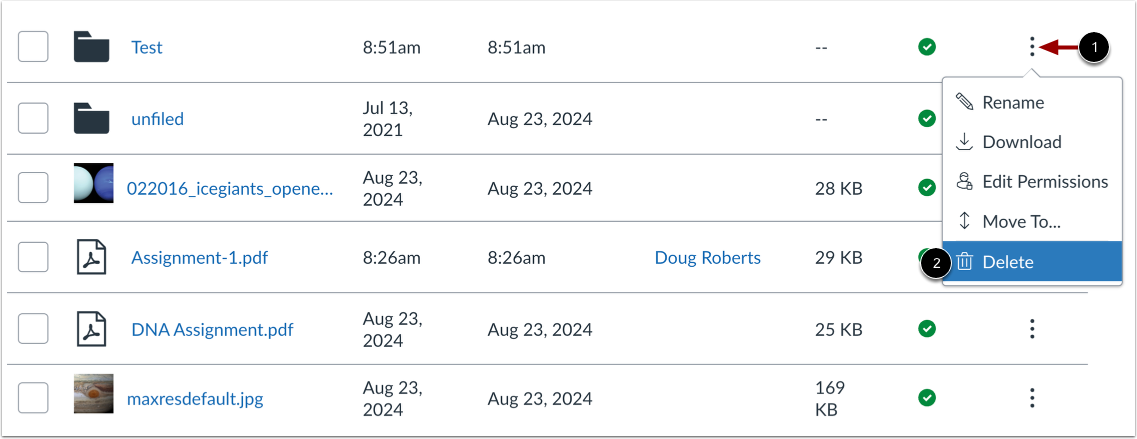
Task: Open options menu for Test folder
Action: [x=1032, y=47]
